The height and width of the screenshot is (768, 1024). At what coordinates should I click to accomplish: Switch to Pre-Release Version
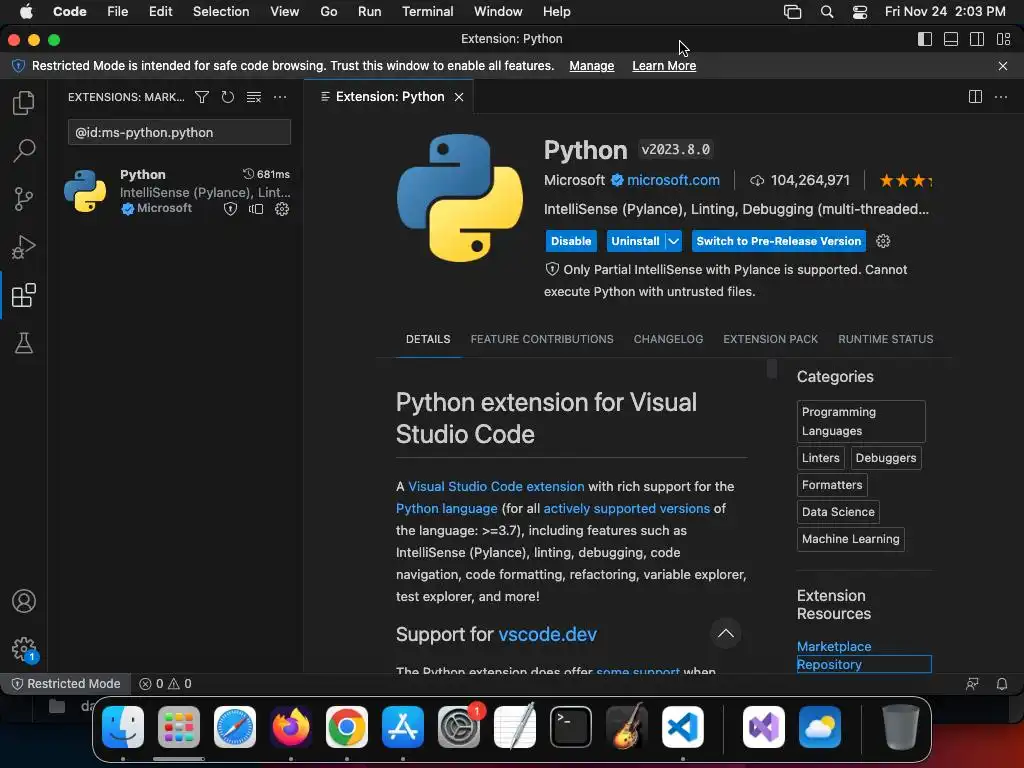(x=778, y=241)
